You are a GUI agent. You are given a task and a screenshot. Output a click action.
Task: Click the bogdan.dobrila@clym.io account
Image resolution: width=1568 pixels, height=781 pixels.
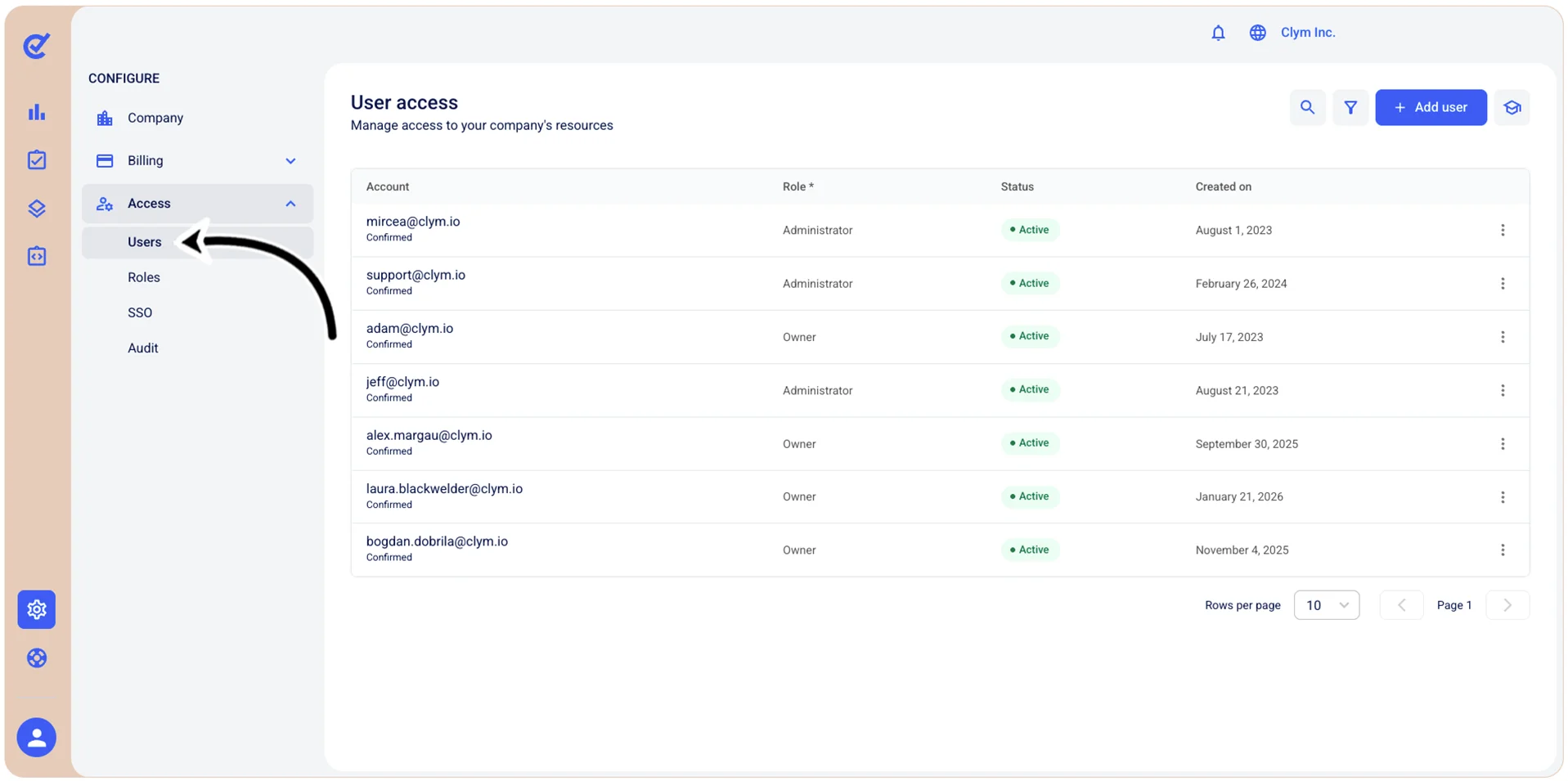point(437,541)
